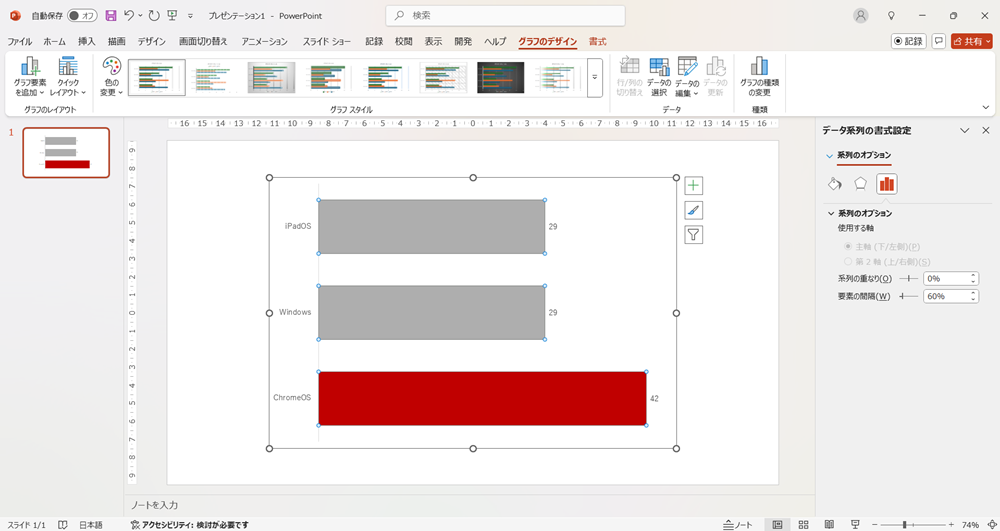The image size is (1000, 531).
Task: Click accessibility status アクセシビリティ
Action: 189,525
